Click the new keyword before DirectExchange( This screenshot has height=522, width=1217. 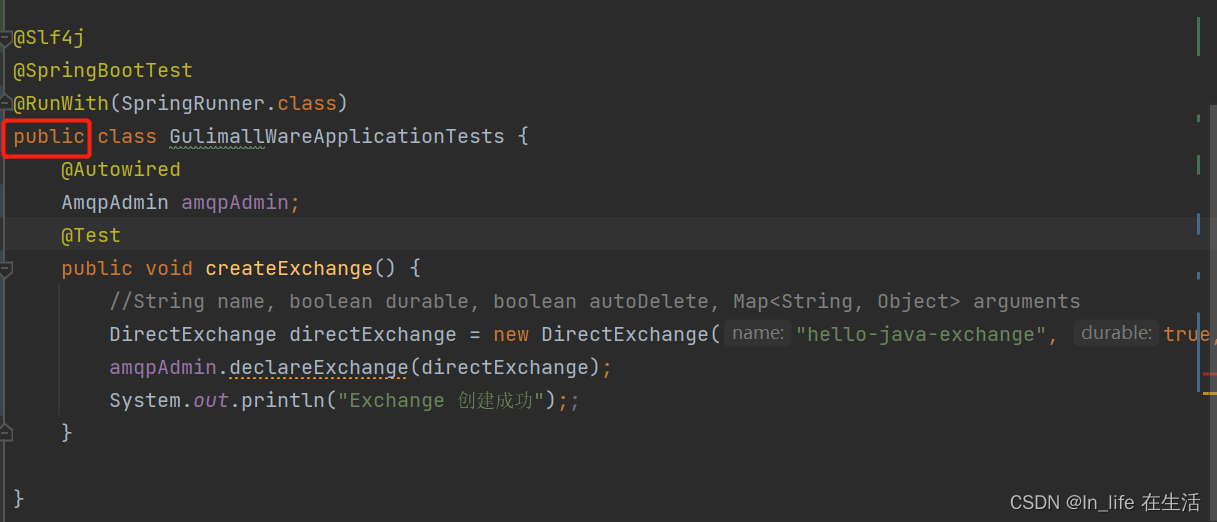(511, 334)
